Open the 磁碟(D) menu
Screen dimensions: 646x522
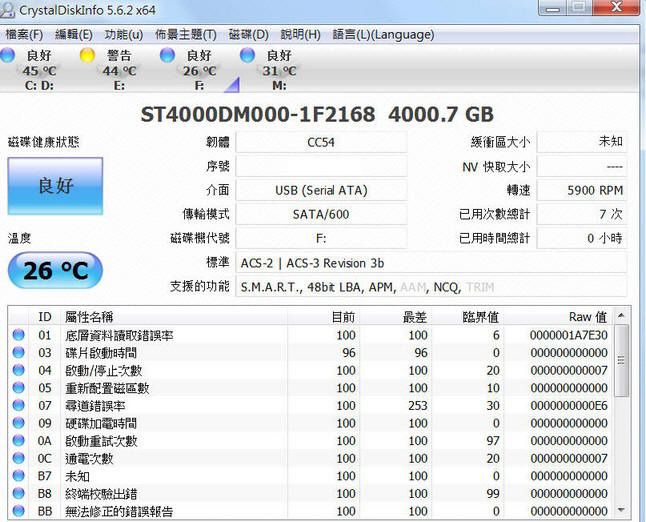pos(248,35)
